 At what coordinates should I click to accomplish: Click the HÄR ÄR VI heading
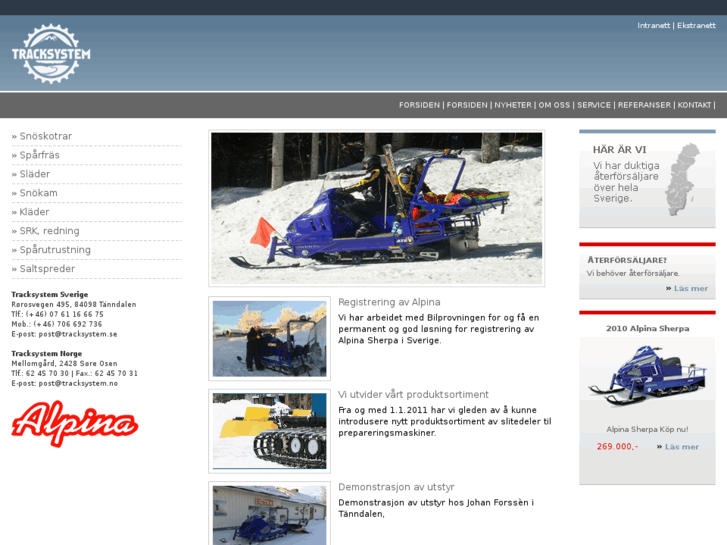619,150
